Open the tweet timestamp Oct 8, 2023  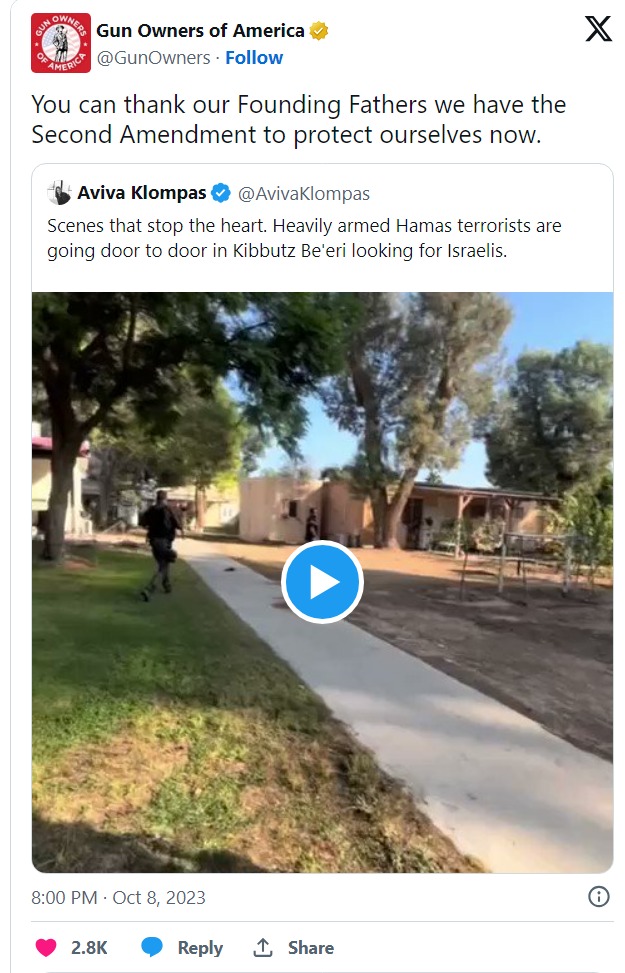tap(119, 897)
